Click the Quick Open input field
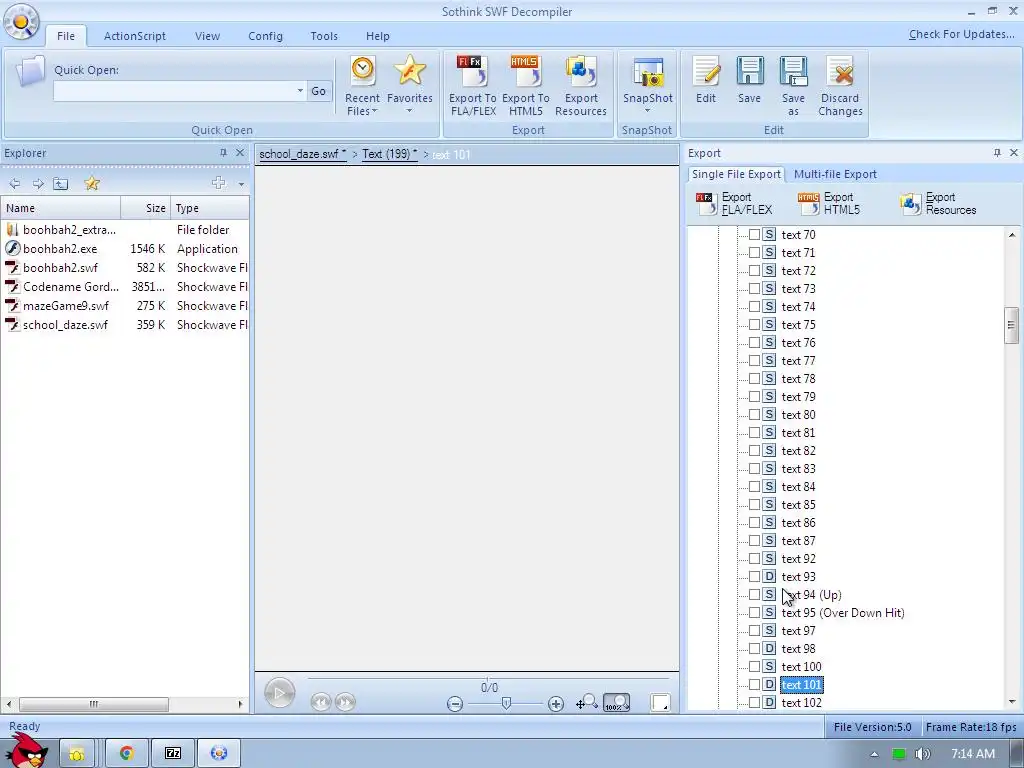This screenshot has width=1024, height=768. point(174,91)
